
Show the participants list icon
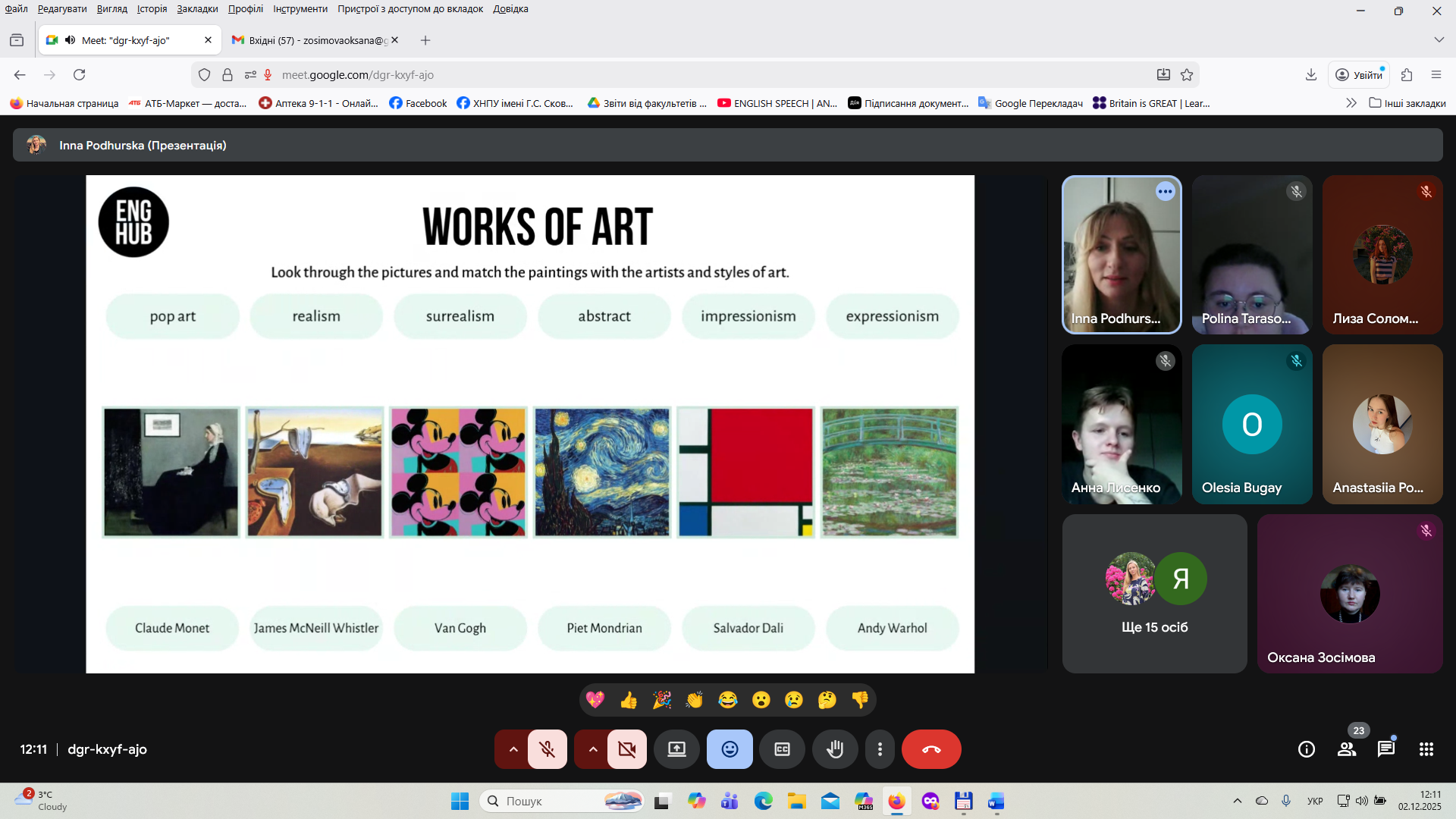point(1347,749)
